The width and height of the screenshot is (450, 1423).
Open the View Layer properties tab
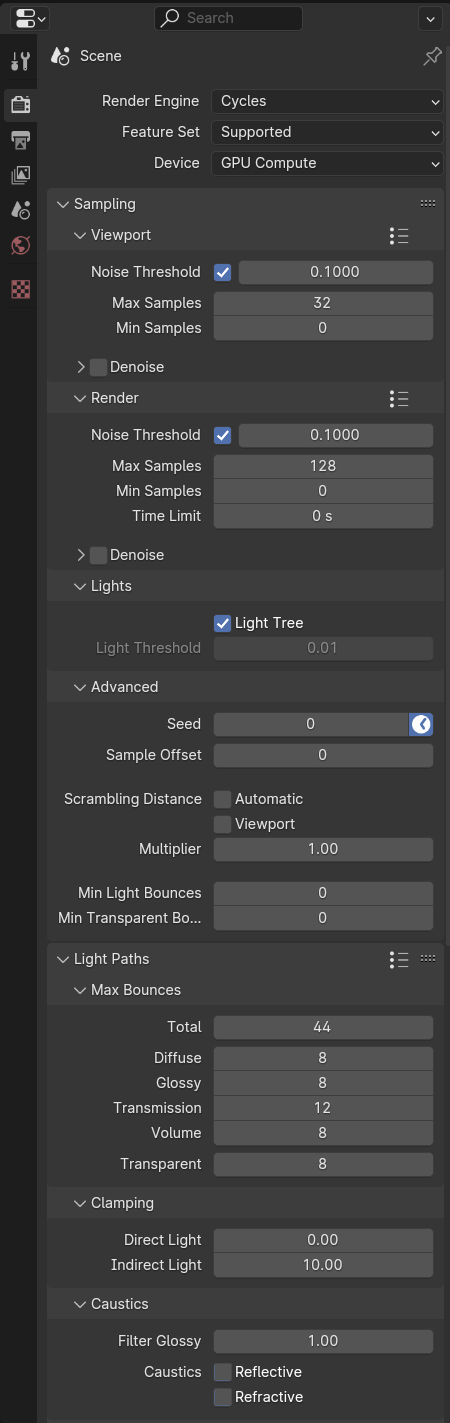click(x=20, y=175)
